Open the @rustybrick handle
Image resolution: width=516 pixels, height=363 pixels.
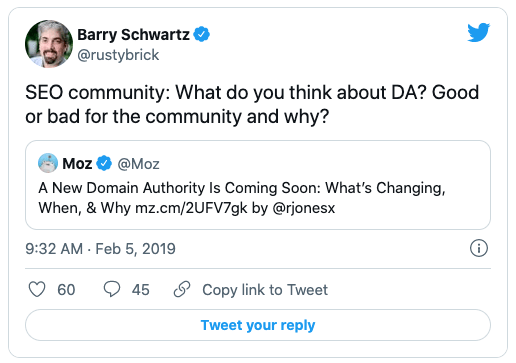118,55
